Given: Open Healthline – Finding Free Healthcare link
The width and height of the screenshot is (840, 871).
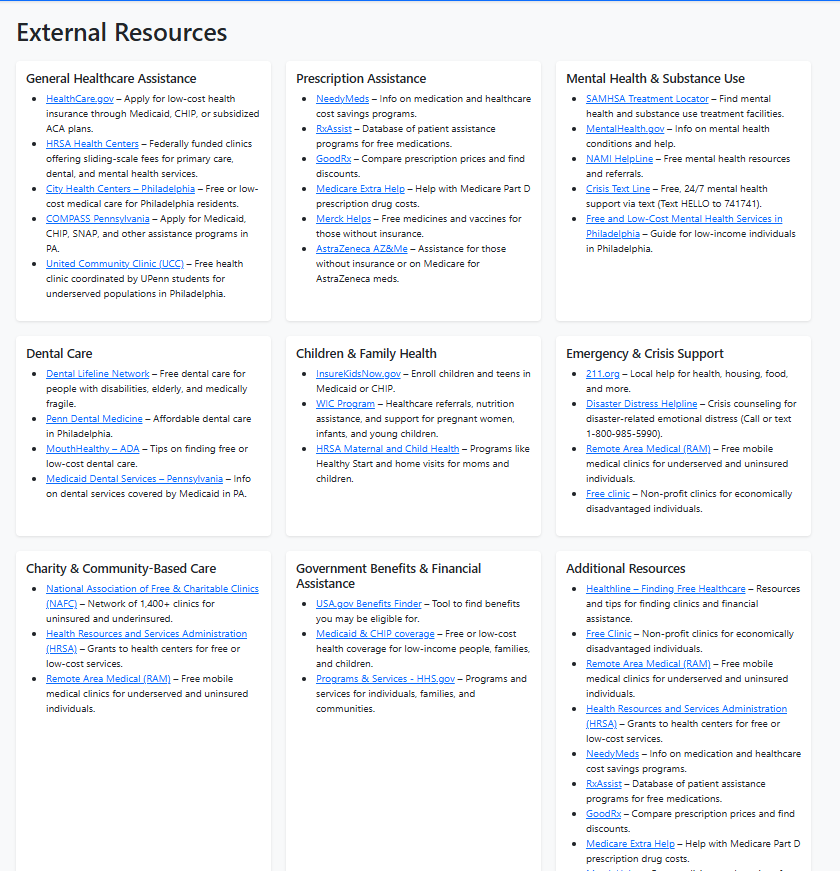Looking at the screenshot, I should 666,589.
